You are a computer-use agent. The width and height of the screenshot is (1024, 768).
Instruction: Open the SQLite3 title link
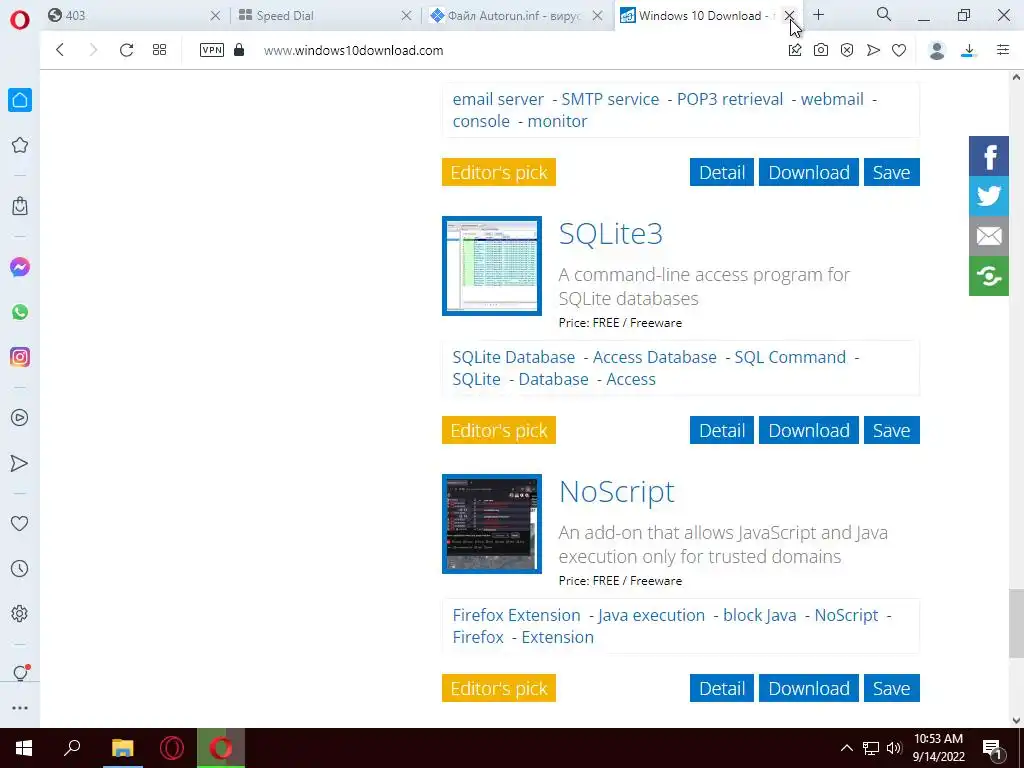(x=611, y=234)
